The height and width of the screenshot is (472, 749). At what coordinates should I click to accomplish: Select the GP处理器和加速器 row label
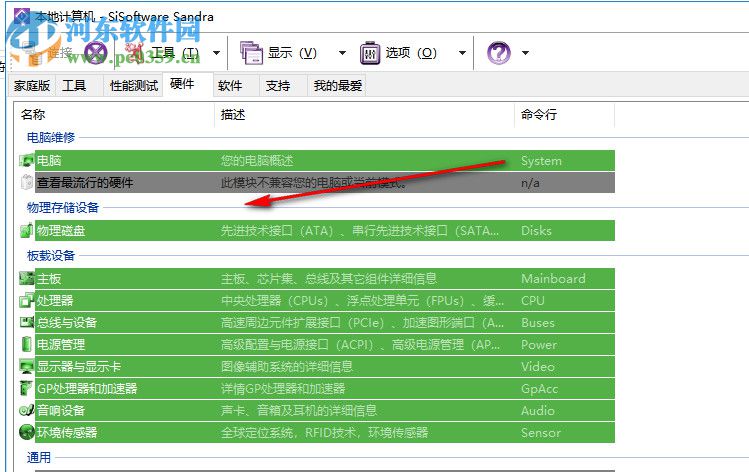tap(87, 388)
